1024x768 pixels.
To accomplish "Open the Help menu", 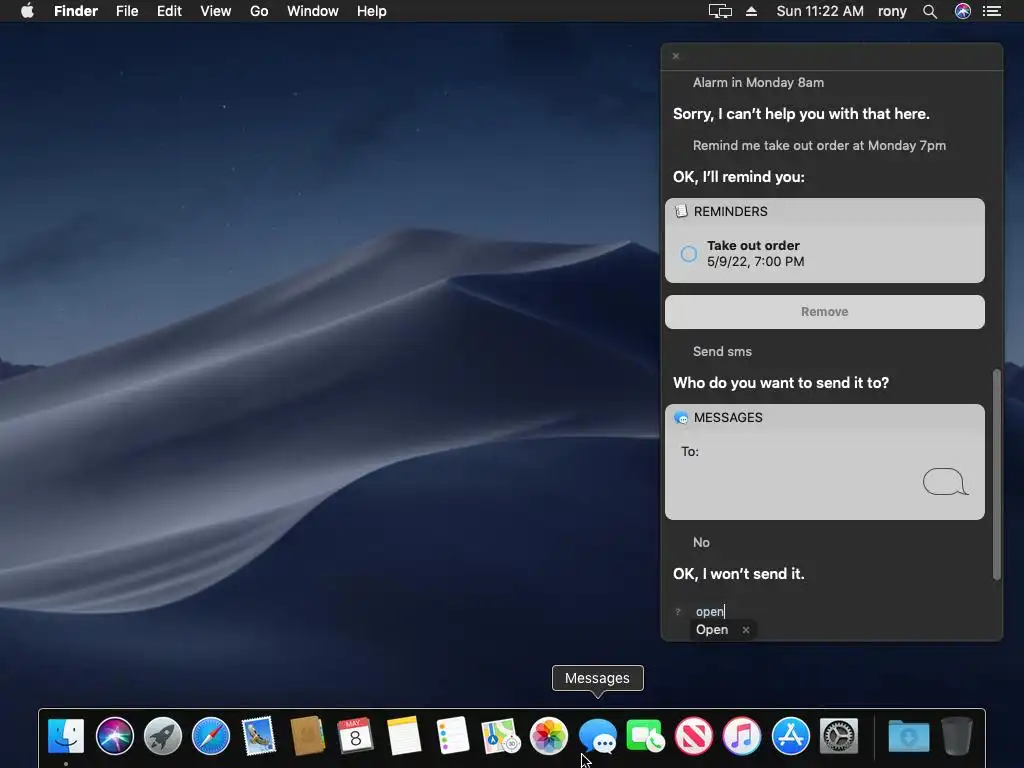I will coord(372,11).
